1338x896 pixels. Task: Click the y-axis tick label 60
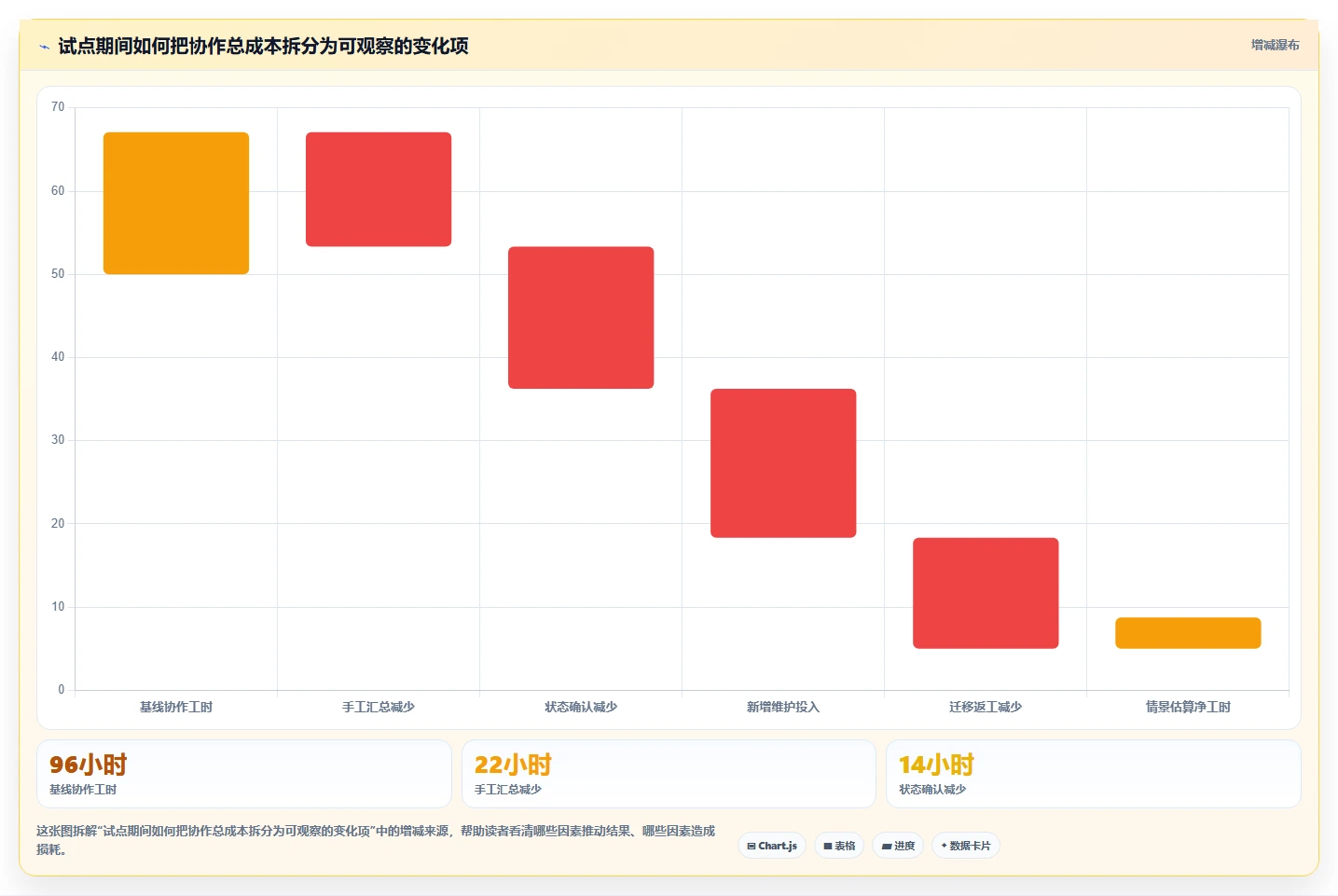58,191
